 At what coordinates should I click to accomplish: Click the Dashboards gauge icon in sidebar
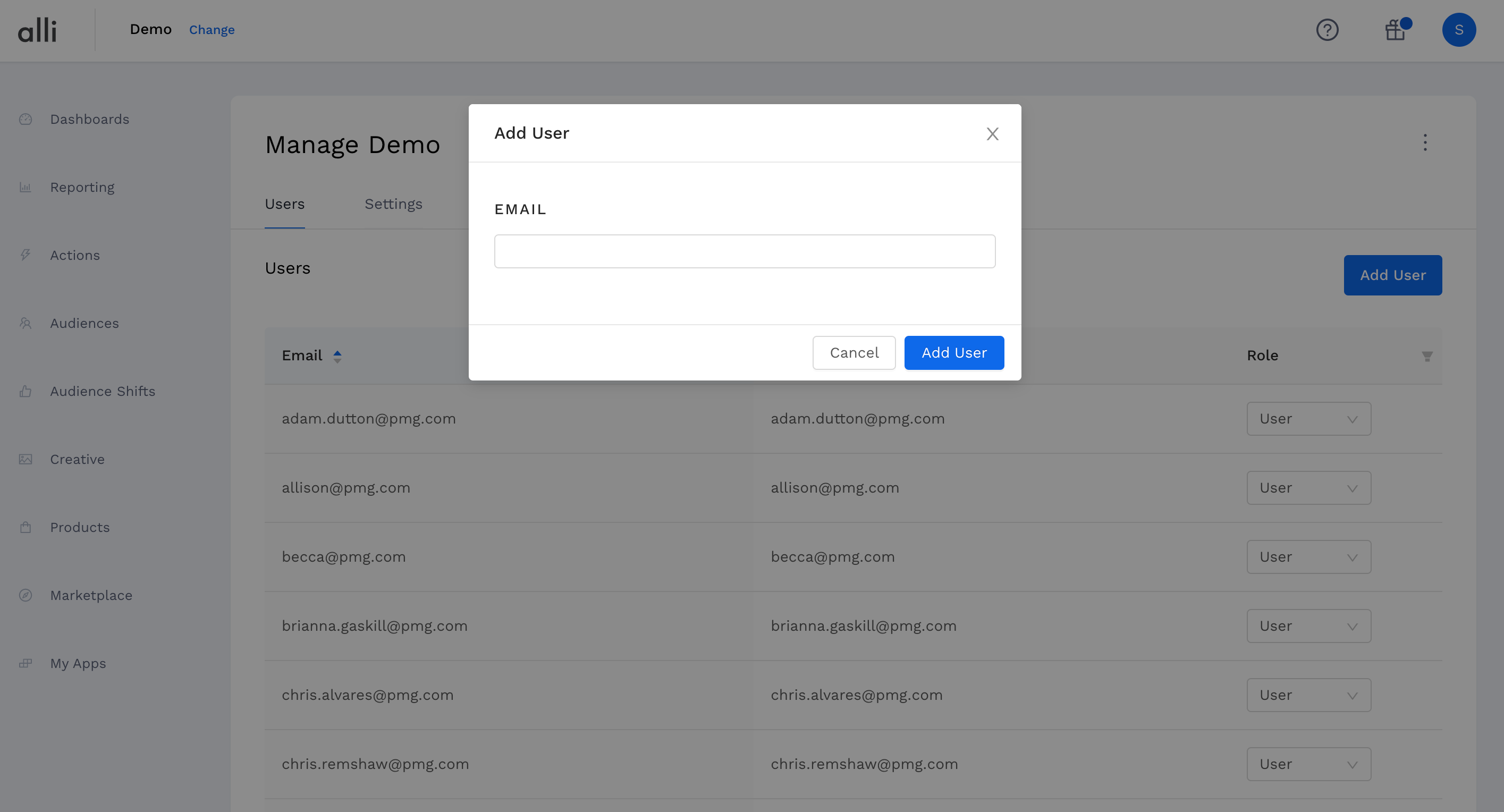coord(25,119)
